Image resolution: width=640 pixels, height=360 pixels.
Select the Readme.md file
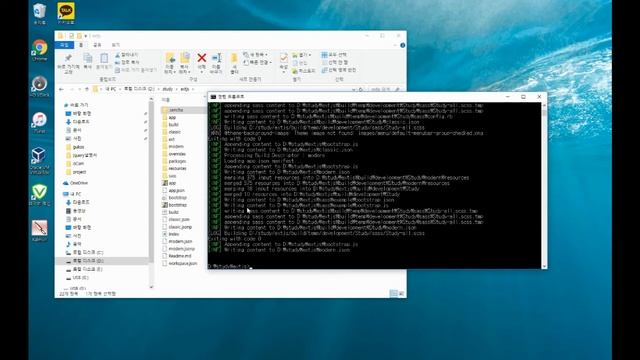177,256
